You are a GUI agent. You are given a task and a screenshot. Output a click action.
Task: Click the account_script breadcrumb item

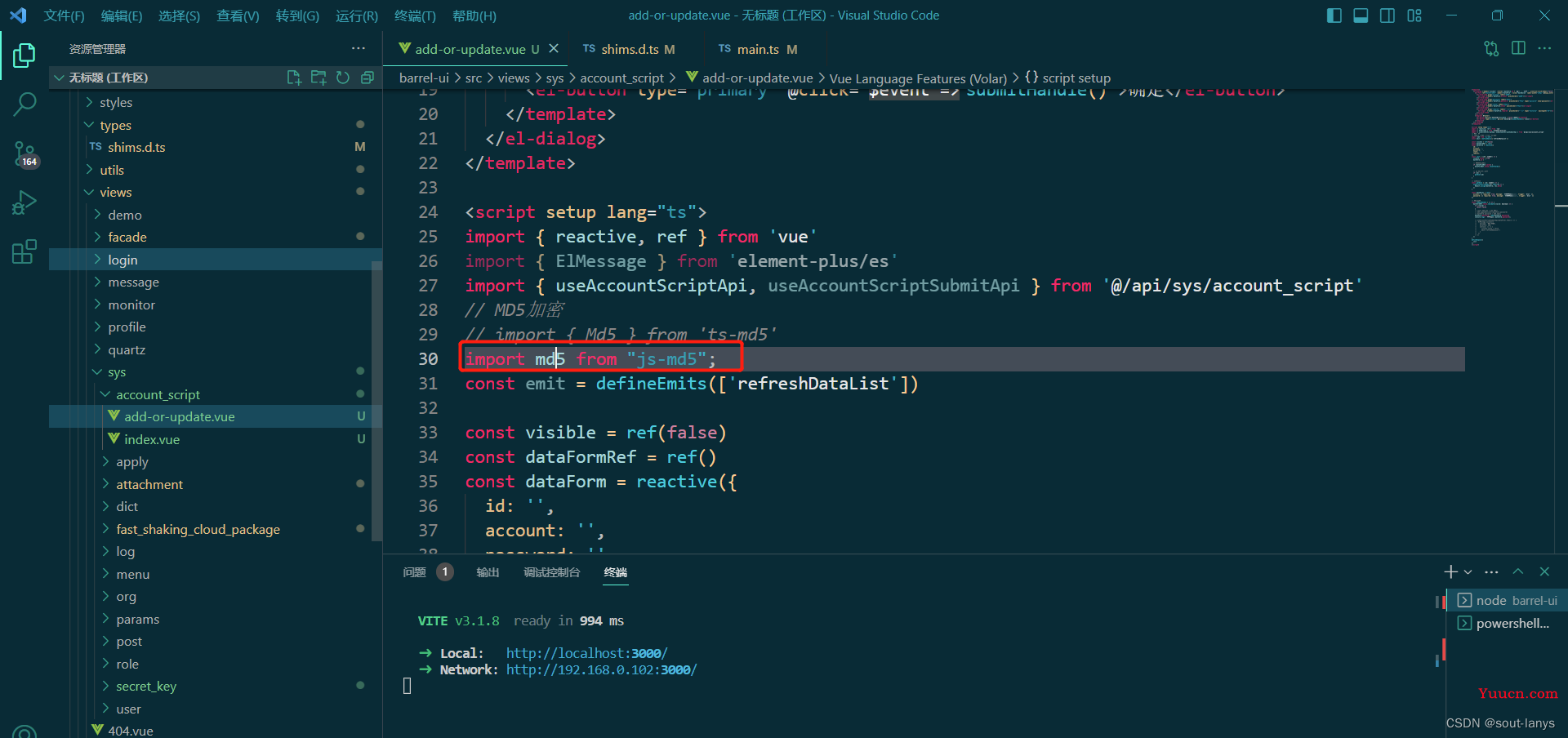pyautogui.click(x=621, y=78)
